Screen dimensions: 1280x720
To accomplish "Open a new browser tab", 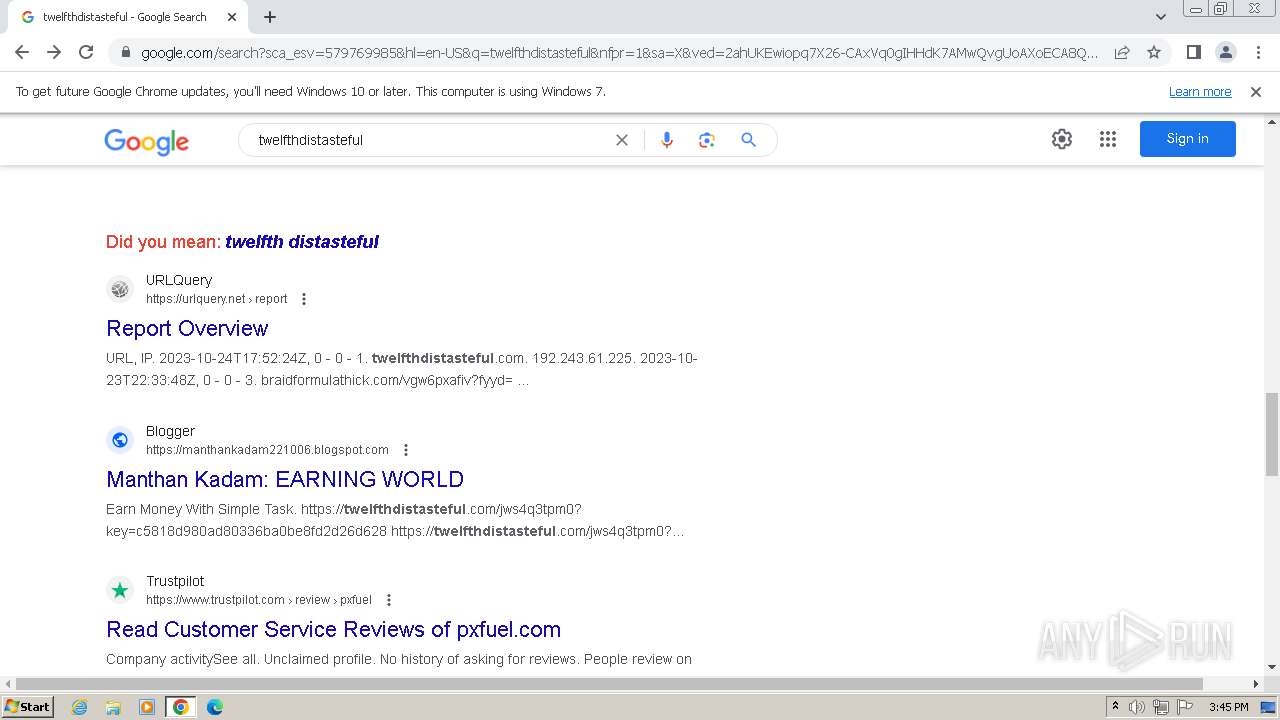I will pyautogui.click(x=270, y=17).
